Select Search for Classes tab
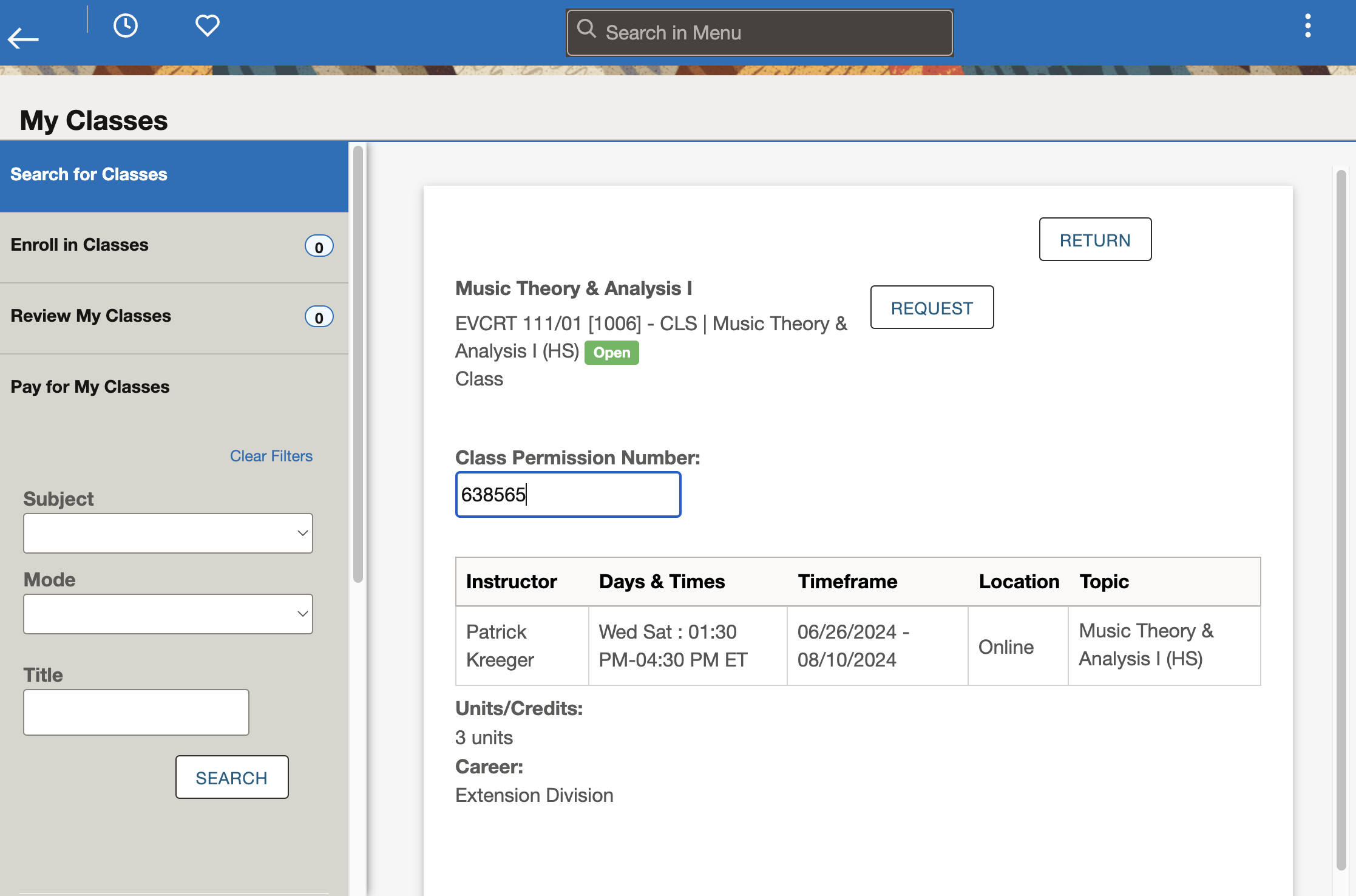Viewport: 1356px width, 896px height. tap(174, 176)
